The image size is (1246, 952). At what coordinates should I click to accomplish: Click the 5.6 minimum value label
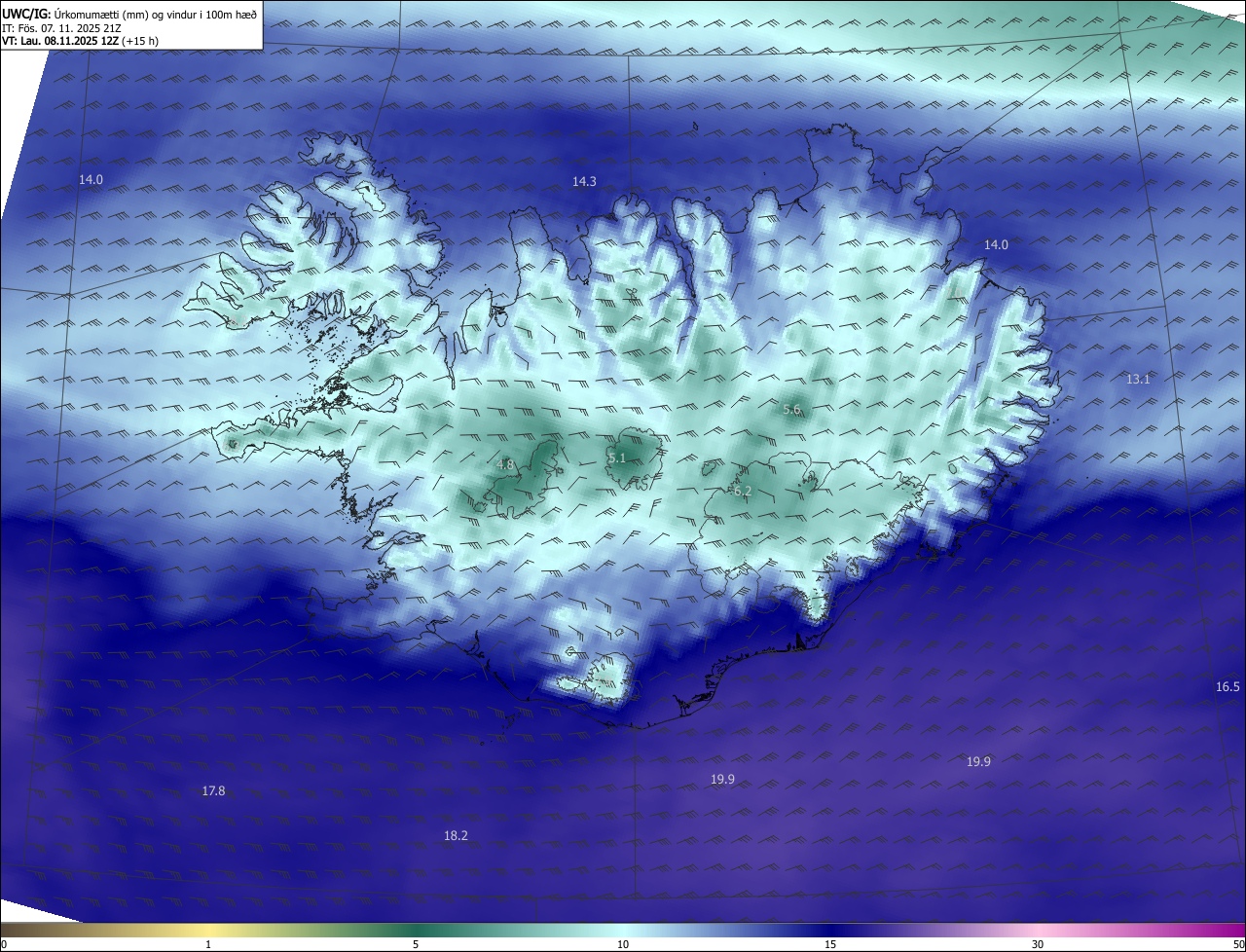click(791, 411)
